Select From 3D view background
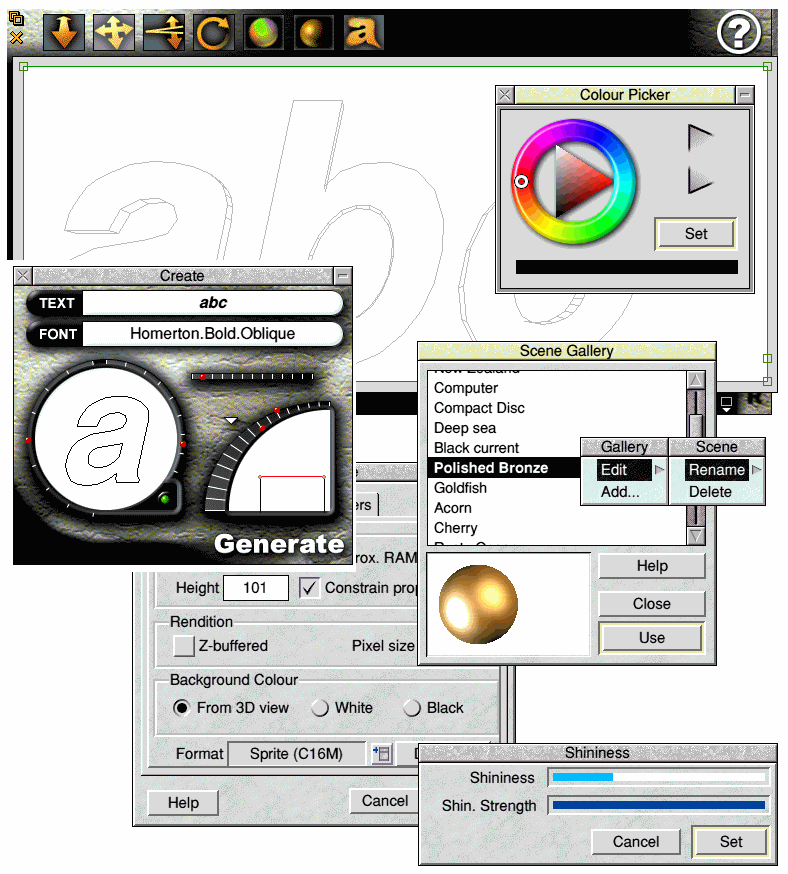This screenshot has height=874, width=788. pos(181,707)
